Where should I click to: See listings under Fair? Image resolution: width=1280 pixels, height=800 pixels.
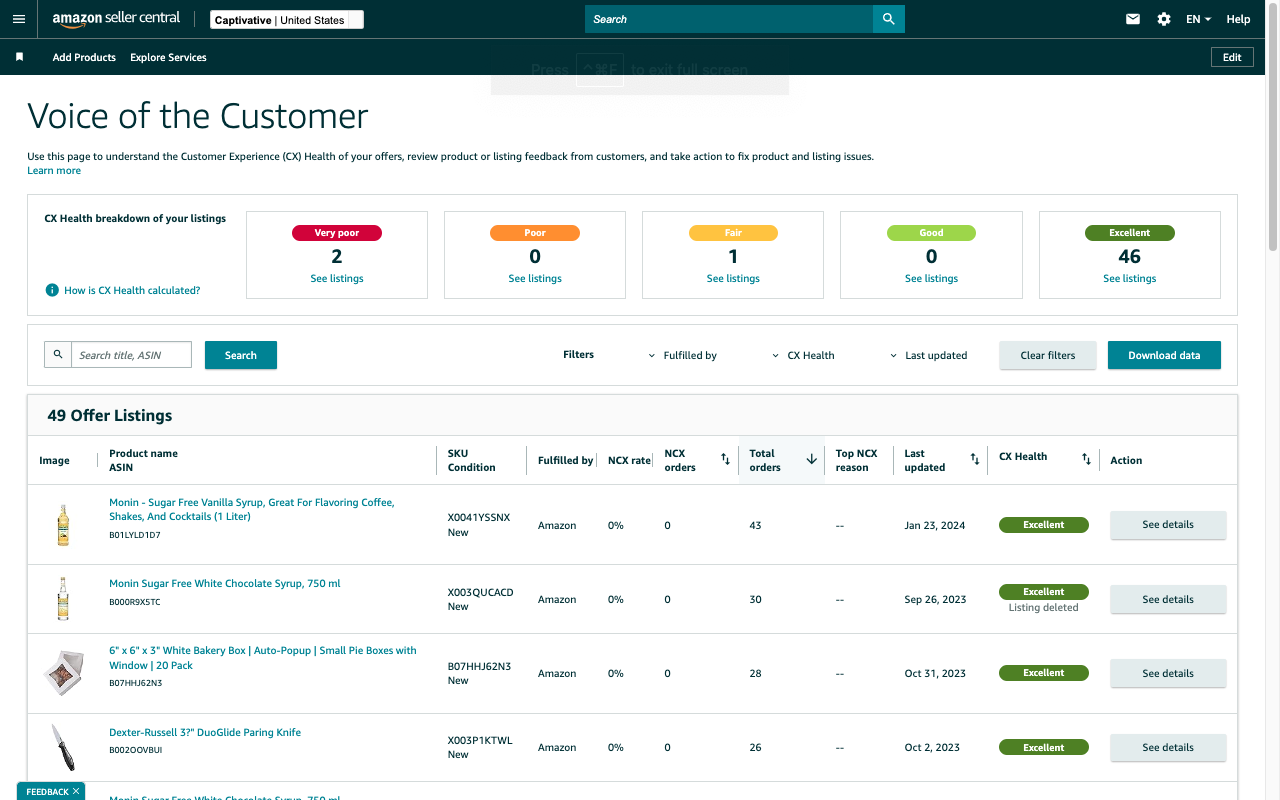click(733, 279)
